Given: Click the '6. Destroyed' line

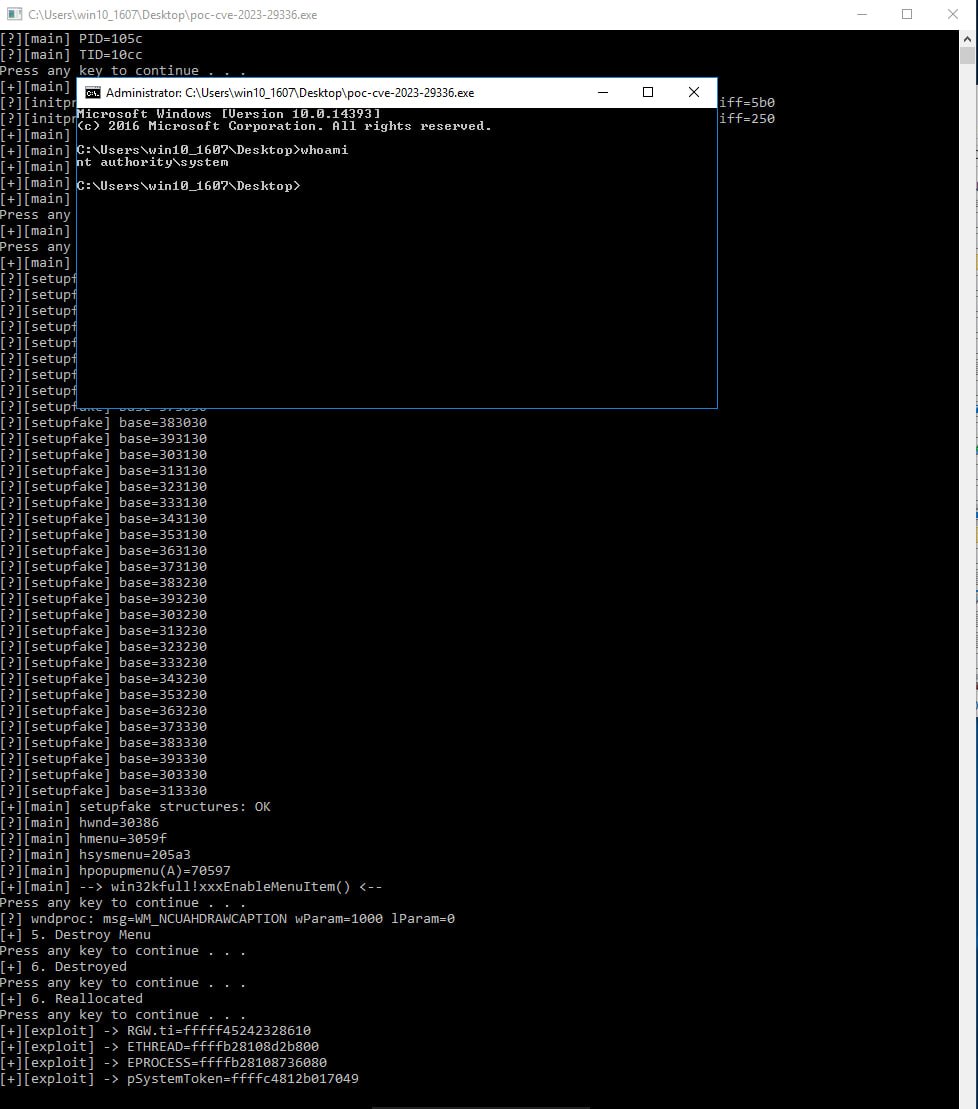Looking at the screenshot, I should tap(64, 967).
